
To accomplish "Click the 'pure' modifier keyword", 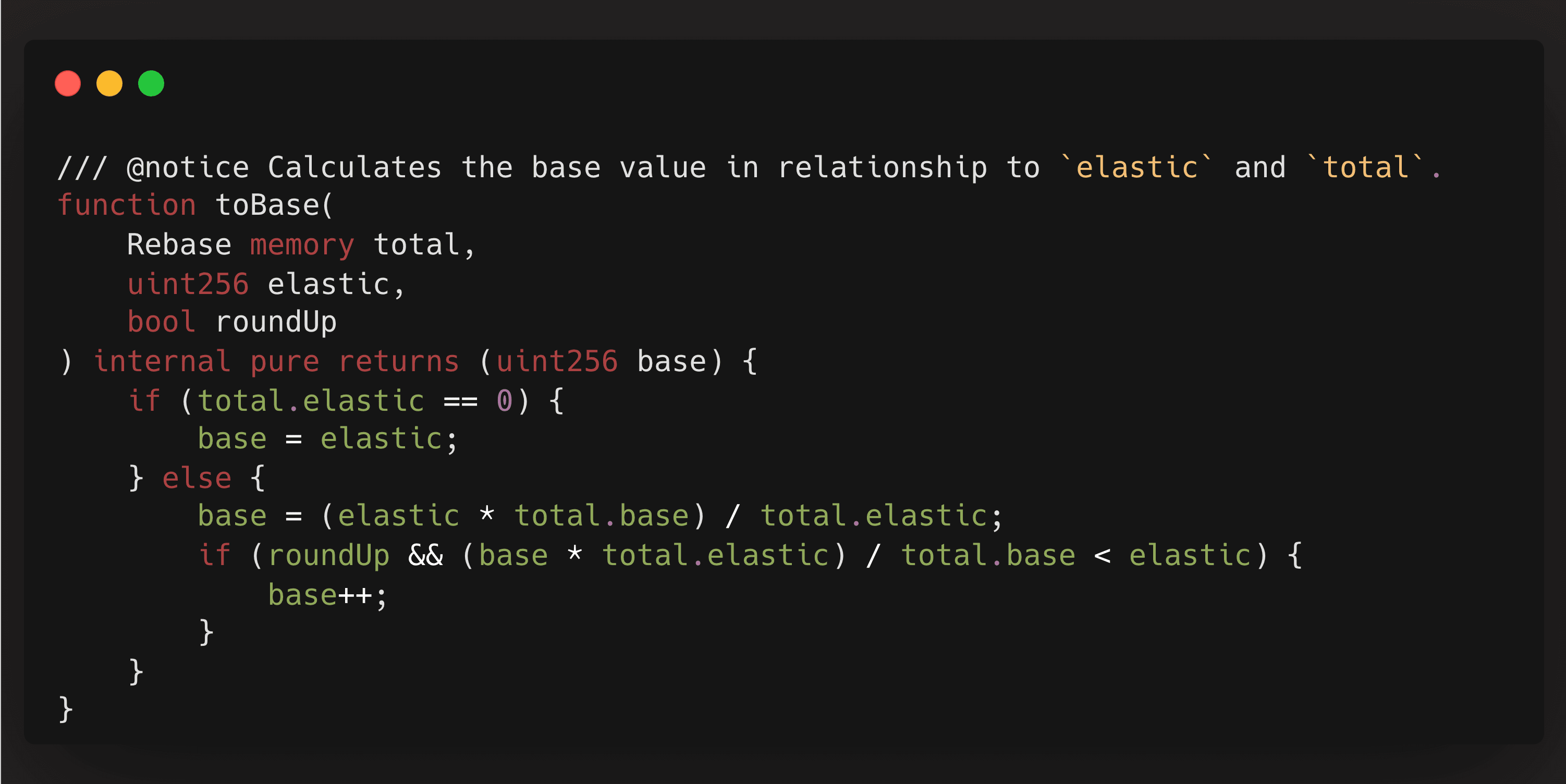I will point(285,362).
